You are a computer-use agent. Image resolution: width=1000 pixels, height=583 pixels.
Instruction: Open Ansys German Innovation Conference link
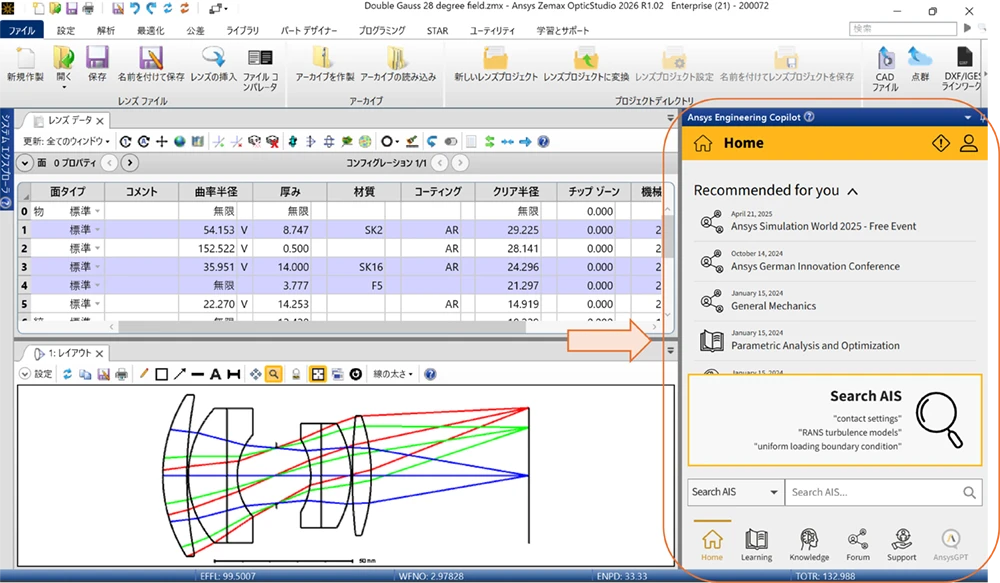pos(815,267)
